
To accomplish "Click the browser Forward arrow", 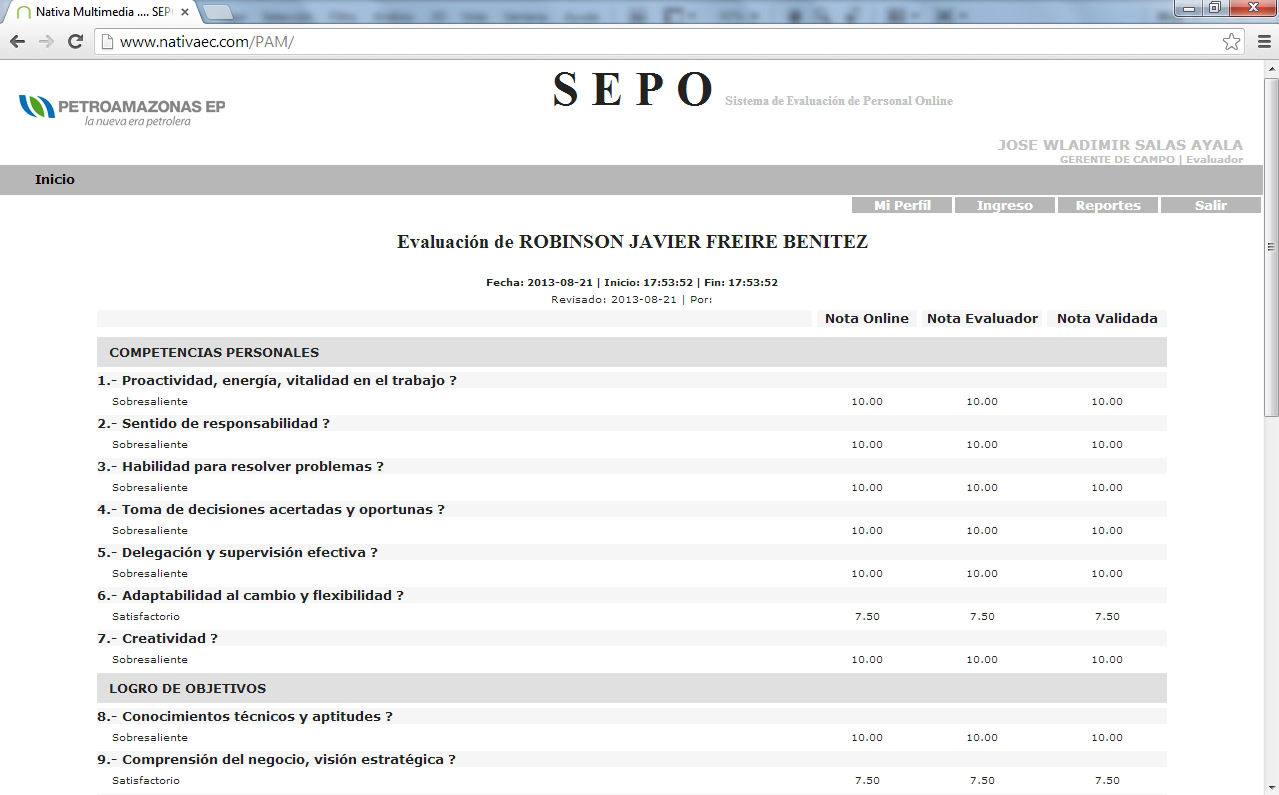I will coord(46,41).
